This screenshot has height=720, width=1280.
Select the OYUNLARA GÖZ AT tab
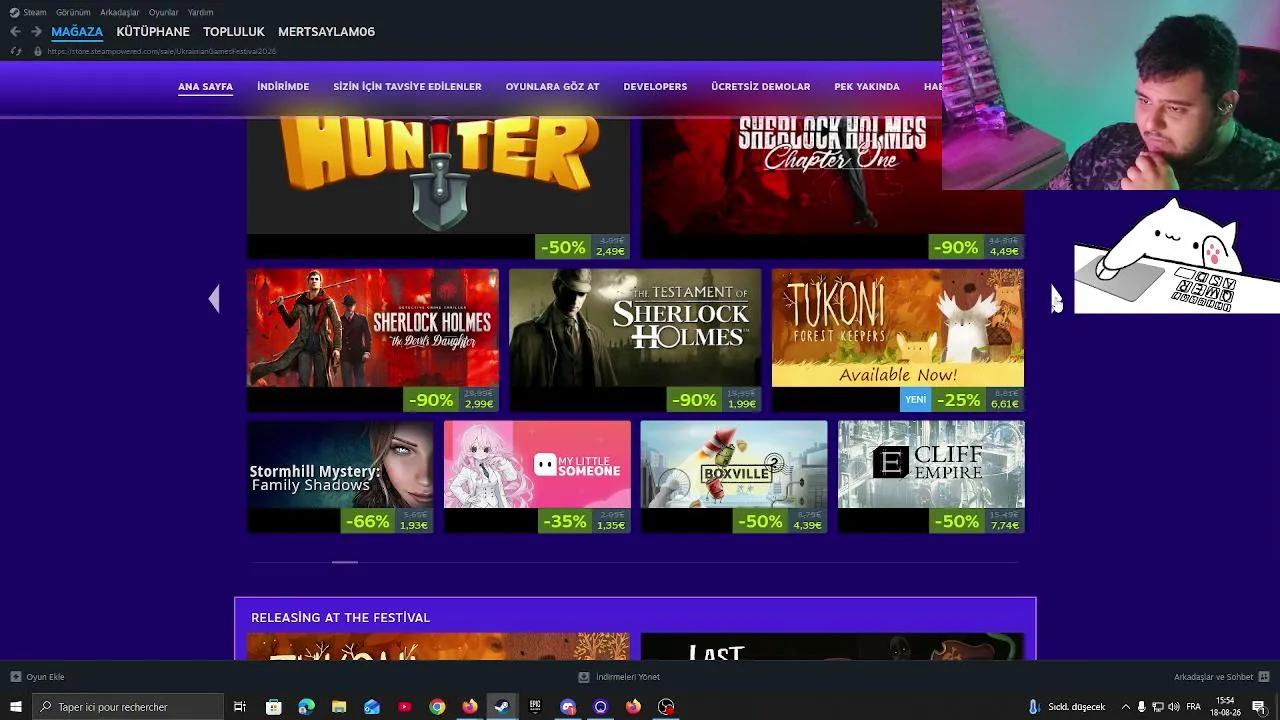pyautogui.click(x=552, y=87)
